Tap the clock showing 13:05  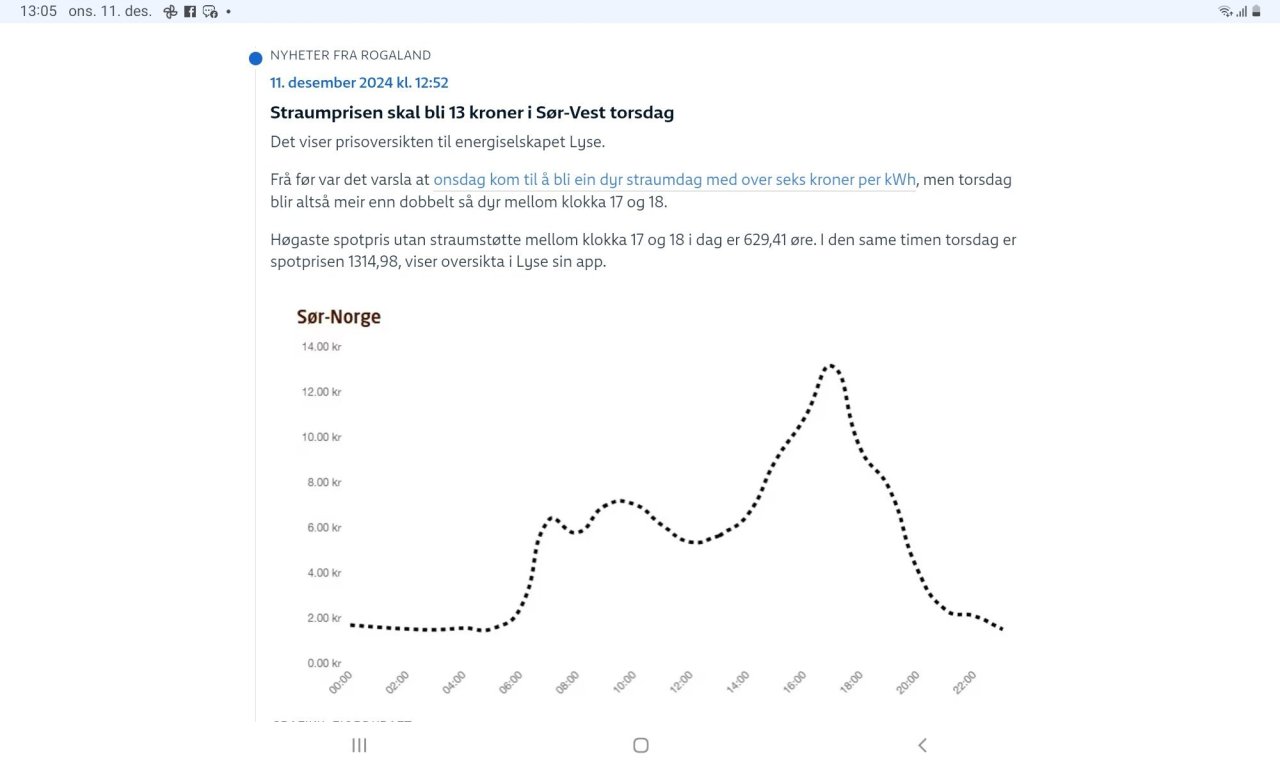pyautogui.click(x=38, y=12)
